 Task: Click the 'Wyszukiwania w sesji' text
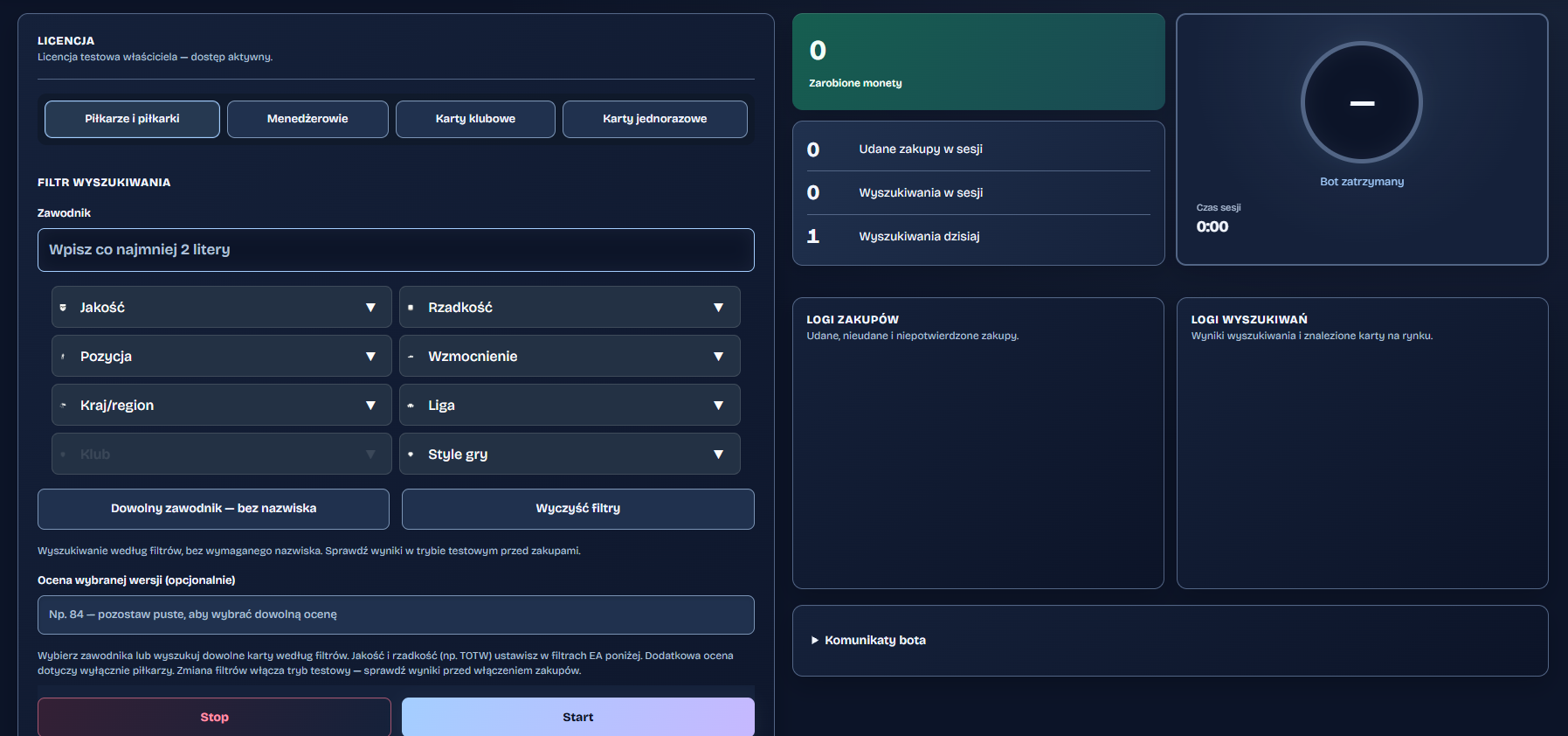(921, 192)
